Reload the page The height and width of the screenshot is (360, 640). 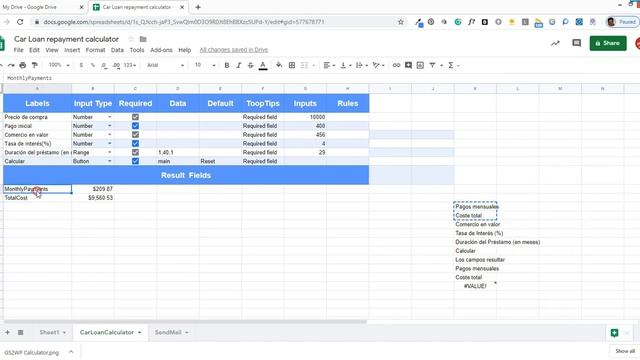point(20,22)
